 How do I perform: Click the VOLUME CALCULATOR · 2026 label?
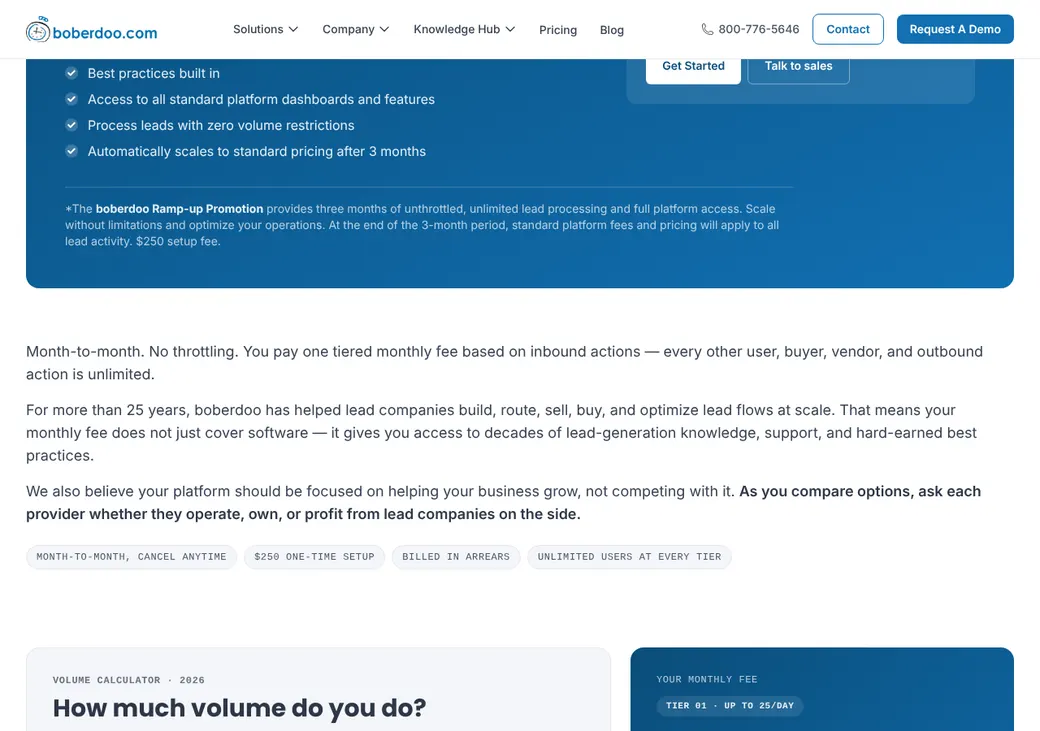coord(129,680)
